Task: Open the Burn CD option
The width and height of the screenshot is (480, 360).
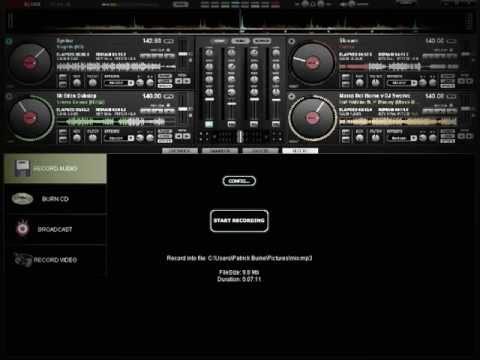Action: 55,199
